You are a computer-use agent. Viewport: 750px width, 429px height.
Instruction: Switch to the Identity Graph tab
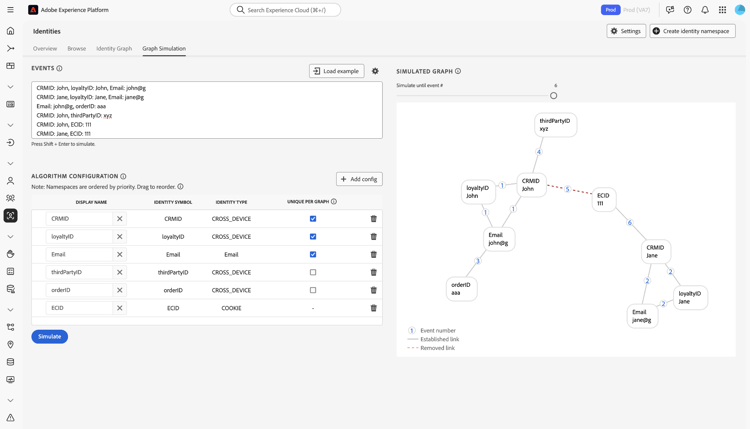pyautogui.click(x=114, y=48)
